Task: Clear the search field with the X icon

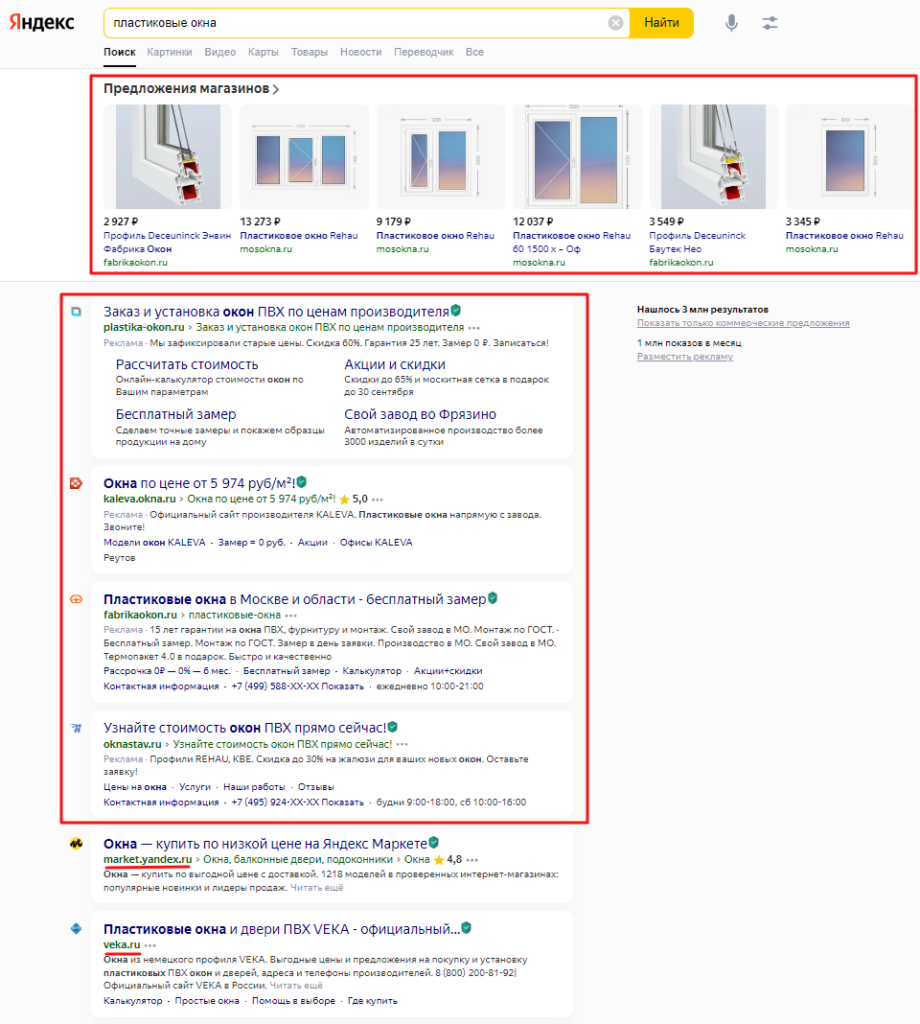Action: point(615,23)
